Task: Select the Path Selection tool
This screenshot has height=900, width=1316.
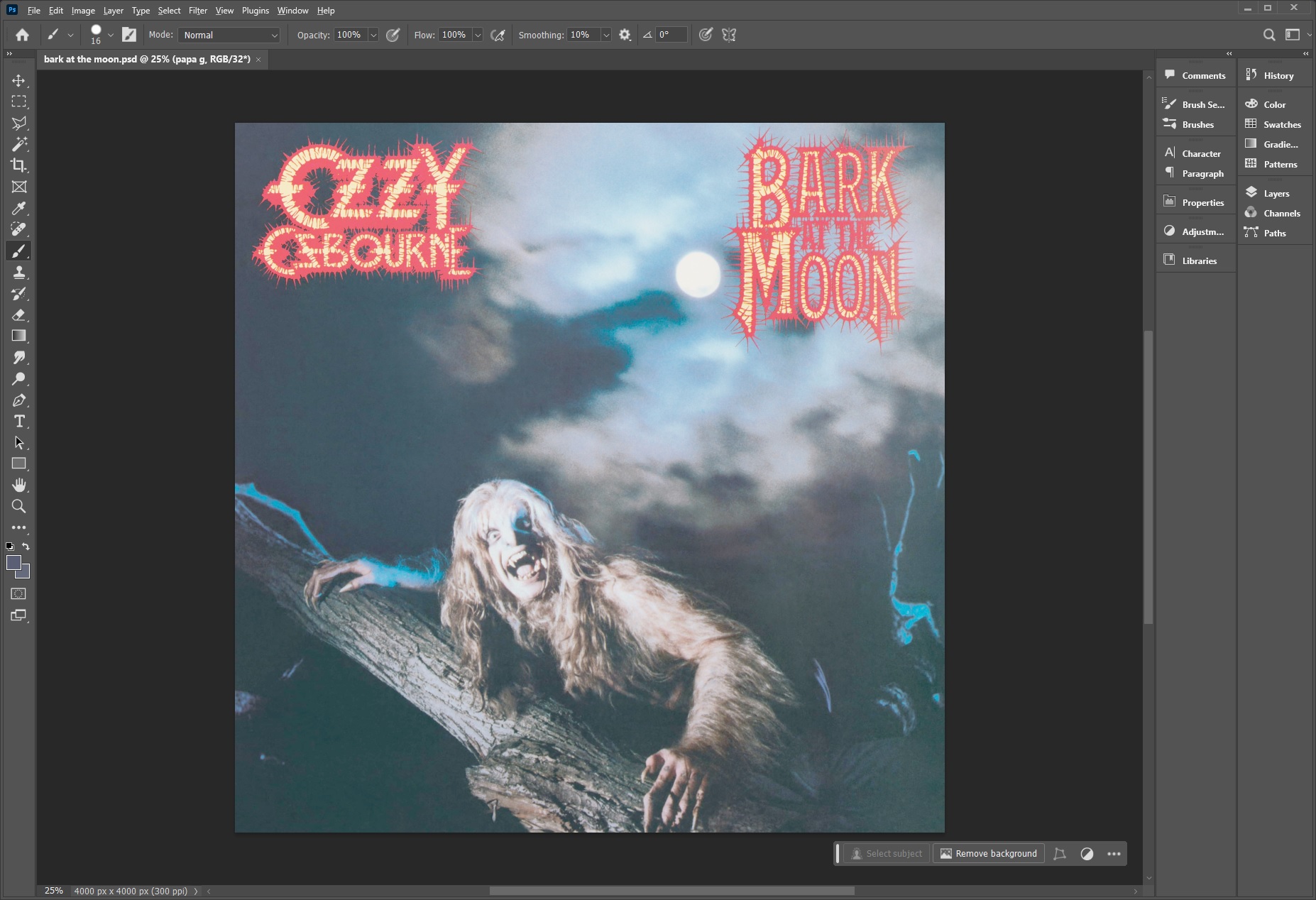Action: [x=19, y=442]
